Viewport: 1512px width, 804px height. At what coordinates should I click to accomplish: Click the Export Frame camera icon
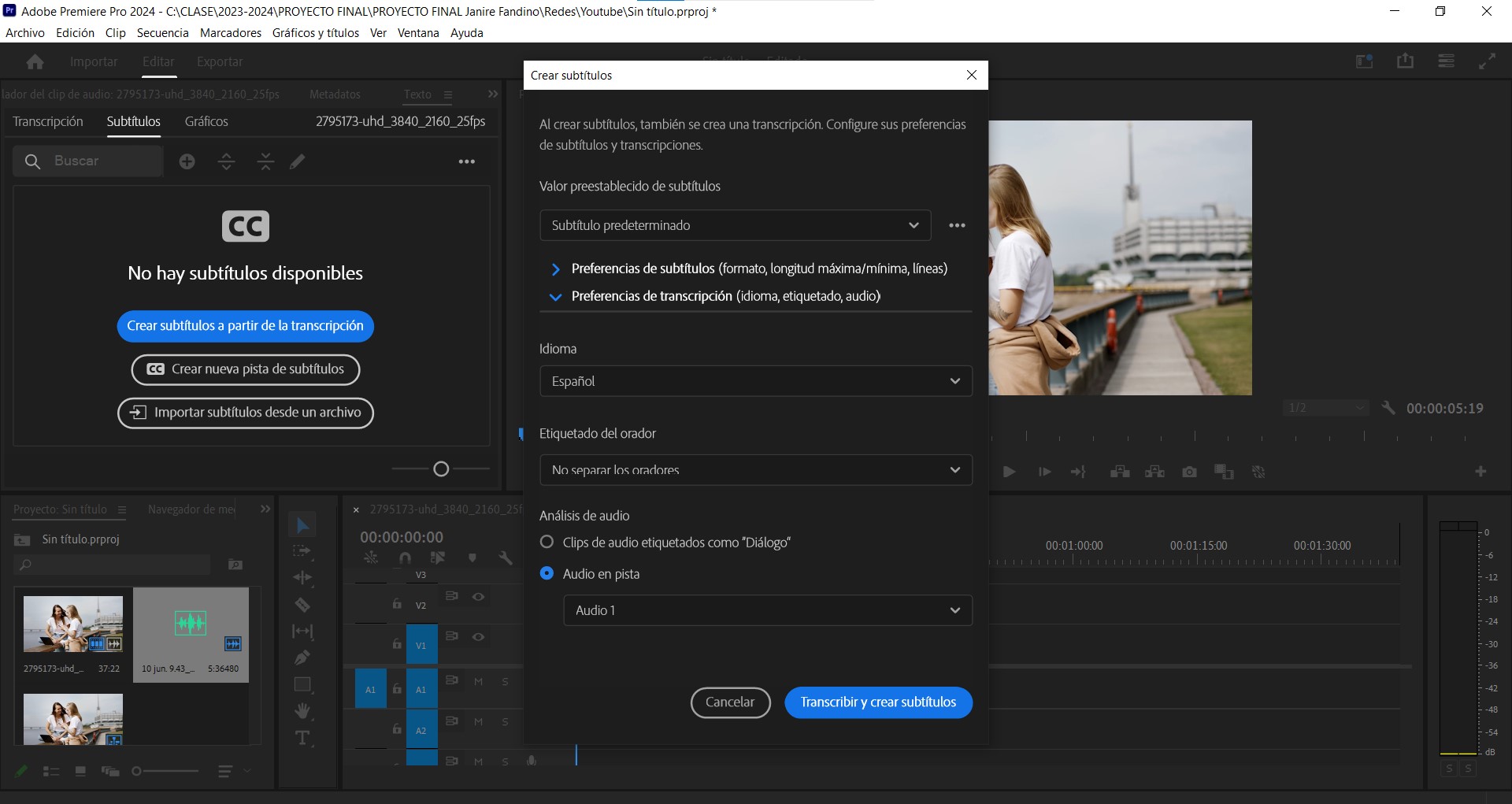click(1189, 472)
